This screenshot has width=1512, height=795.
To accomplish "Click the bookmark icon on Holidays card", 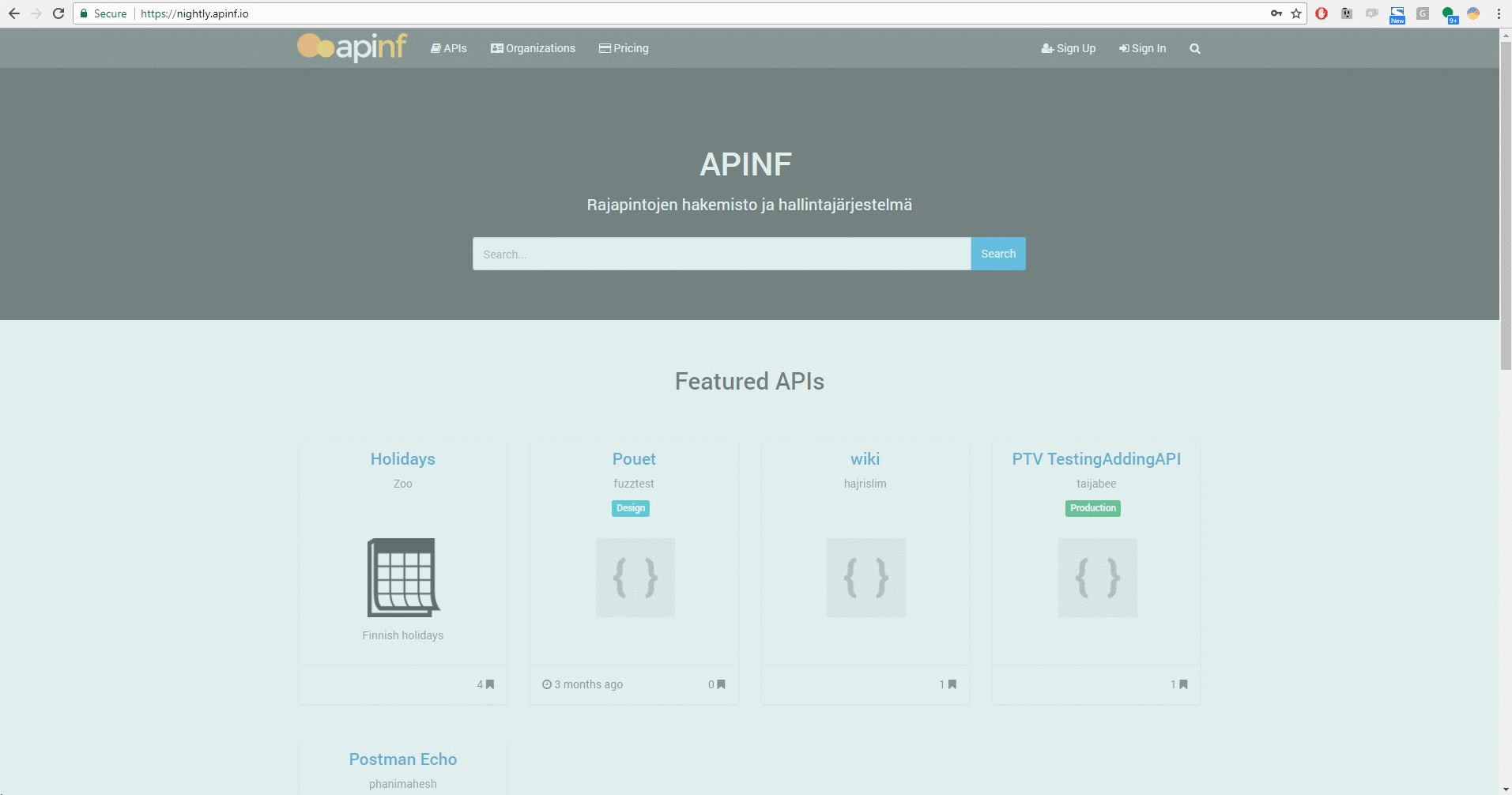I will coord(490,684).
